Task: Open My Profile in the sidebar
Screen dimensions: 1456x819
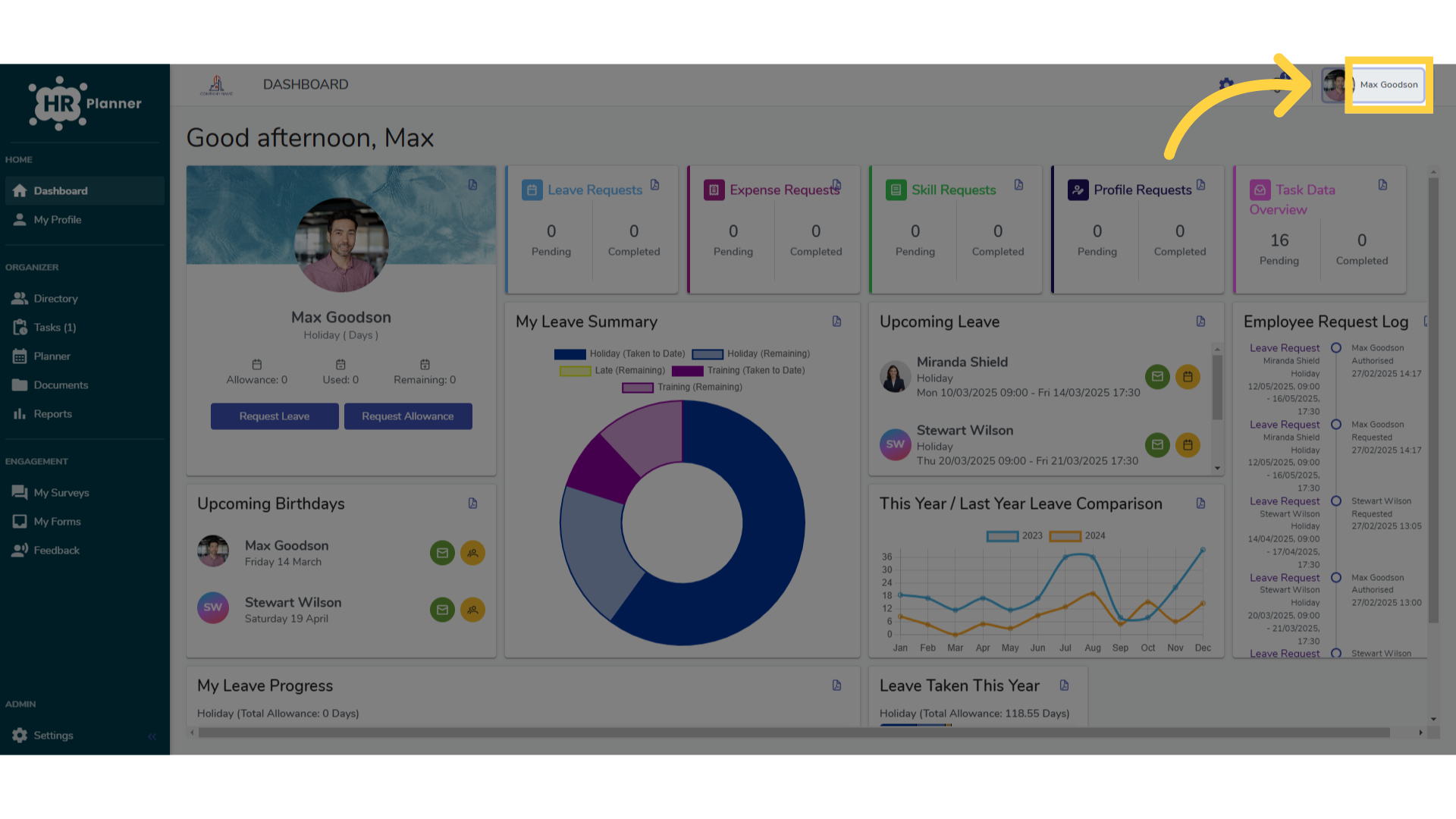Action: point(84,220)
